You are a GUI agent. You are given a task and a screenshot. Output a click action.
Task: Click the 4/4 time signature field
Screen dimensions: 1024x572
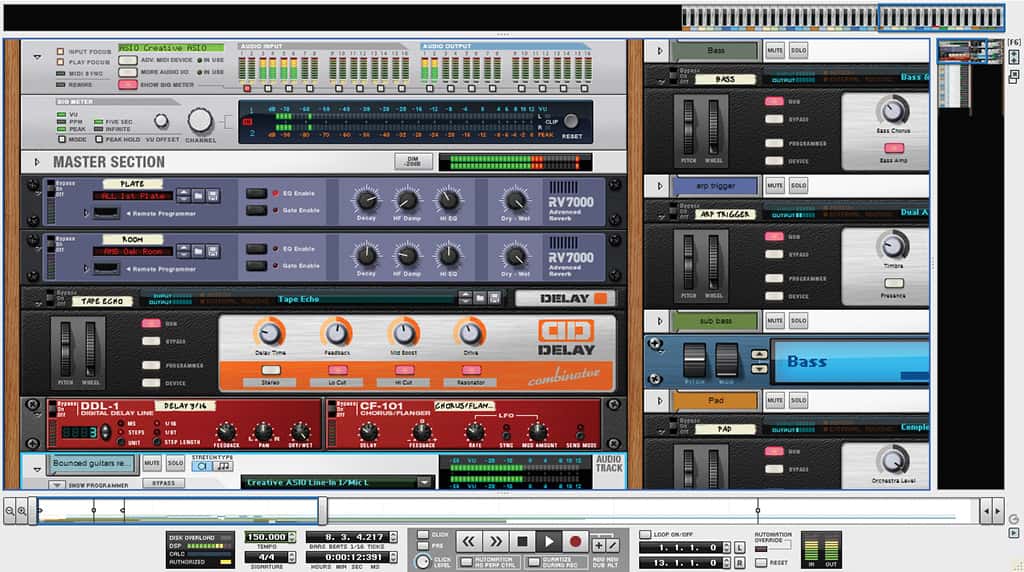267,557
